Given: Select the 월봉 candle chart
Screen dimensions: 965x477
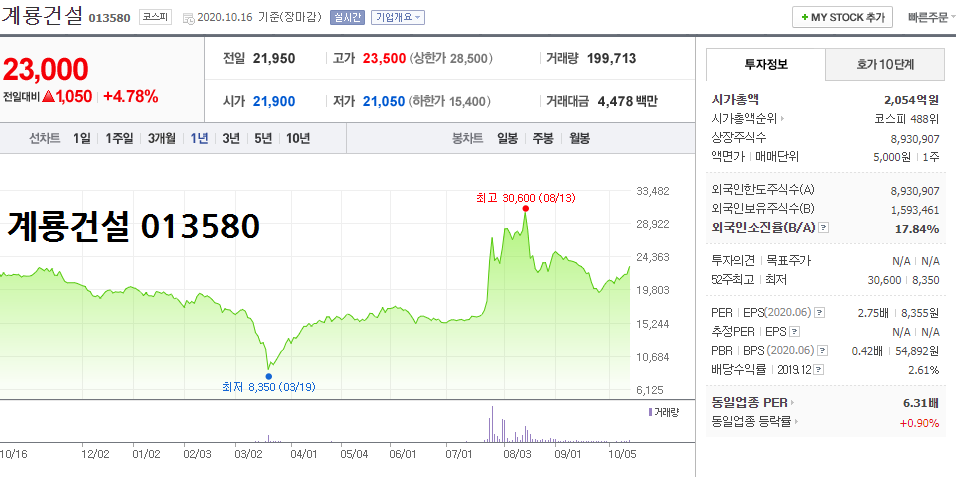Looking at the screenshot, I should coord(579,138).
